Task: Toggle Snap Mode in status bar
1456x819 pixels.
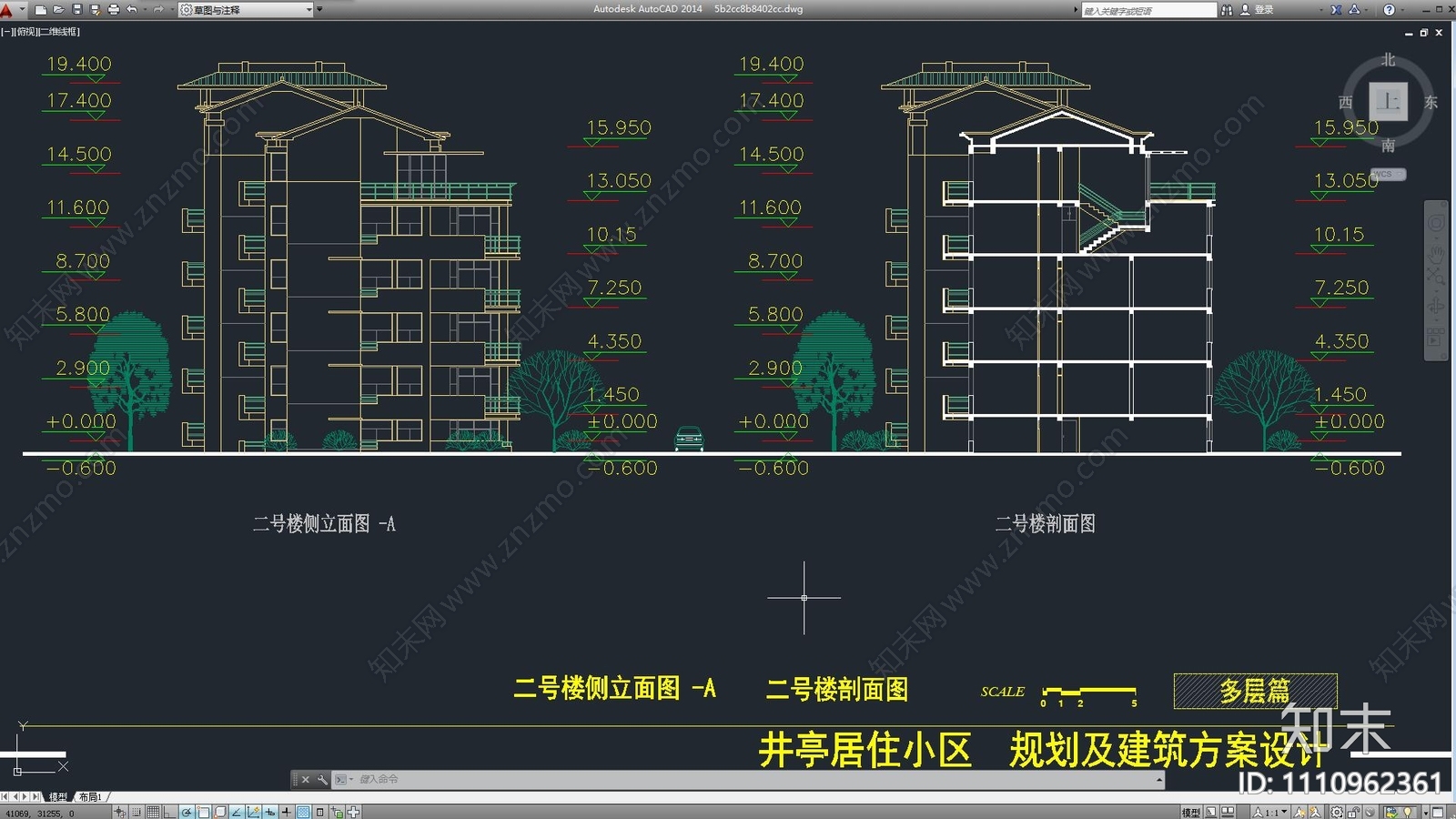Action: (x=136, y=812)
